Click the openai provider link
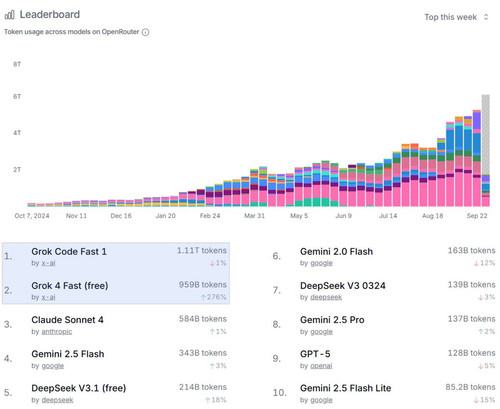The height and width of the screenshot is (409, 500). (321, 366)
